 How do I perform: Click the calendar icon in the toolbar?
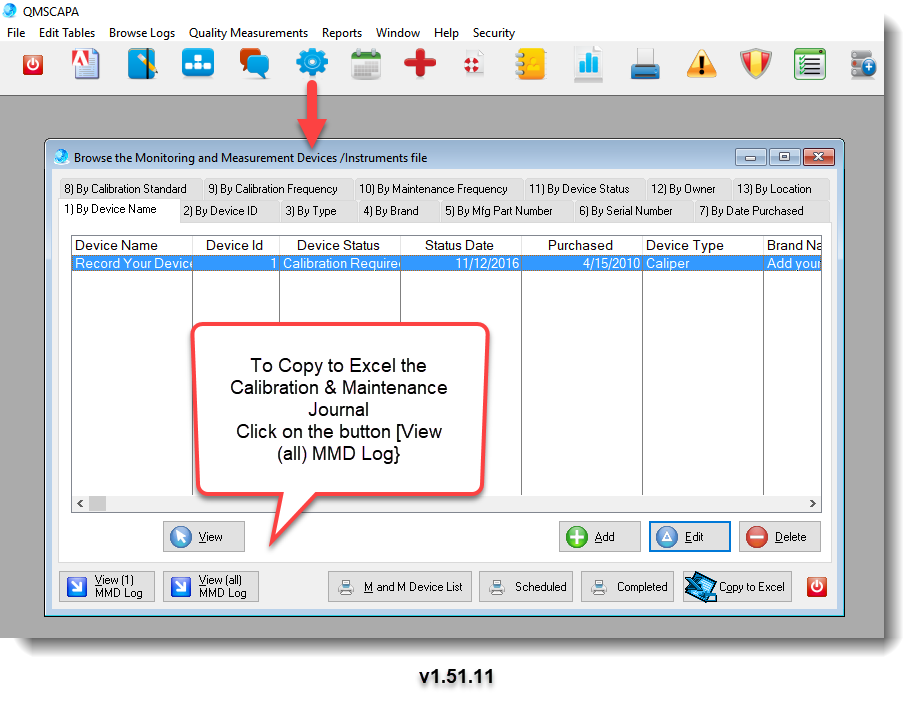click(366, 62)
